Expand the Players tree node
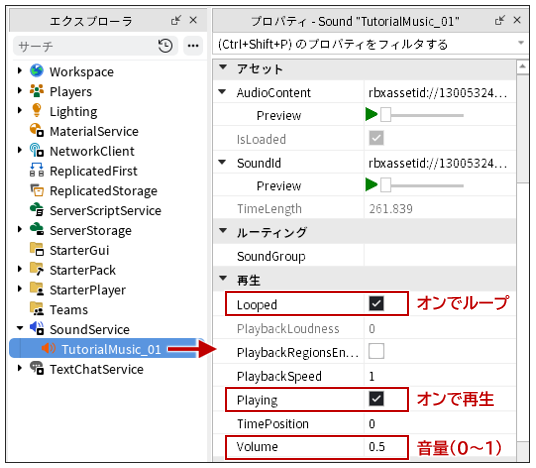The height and width of the screenshot is (468, 536). tap(20, 91)
